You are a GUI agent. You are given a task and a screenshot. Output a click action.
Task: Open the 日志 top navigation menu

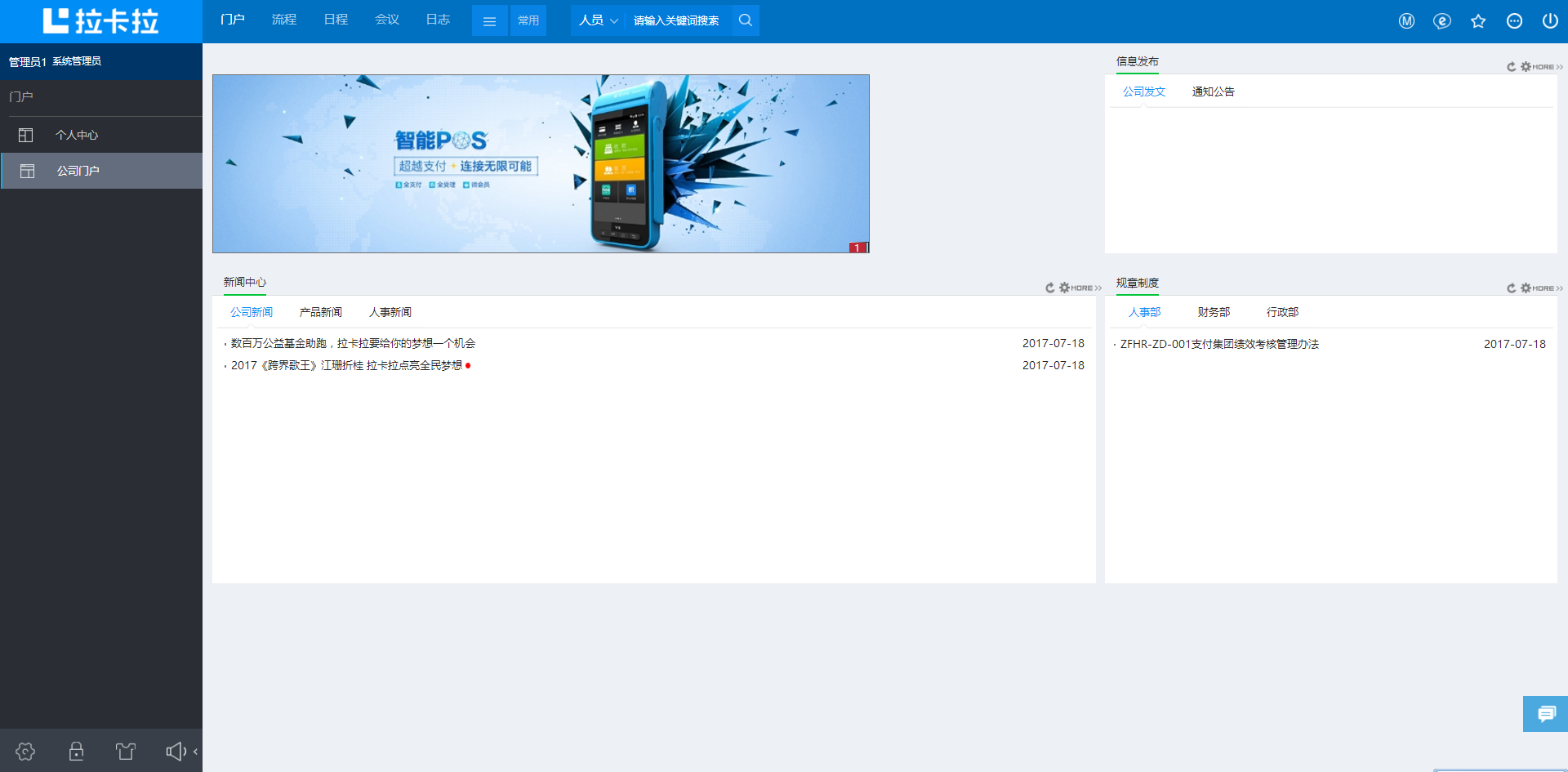point(439,20)
